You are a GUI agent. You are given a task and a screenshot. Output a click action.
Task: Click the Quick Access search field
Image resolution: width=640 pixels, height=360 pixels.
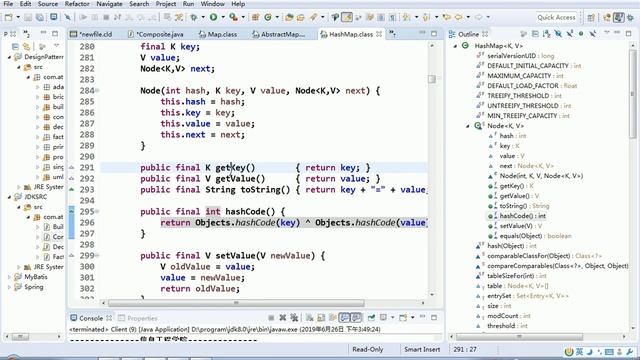[x=556, y=17]
